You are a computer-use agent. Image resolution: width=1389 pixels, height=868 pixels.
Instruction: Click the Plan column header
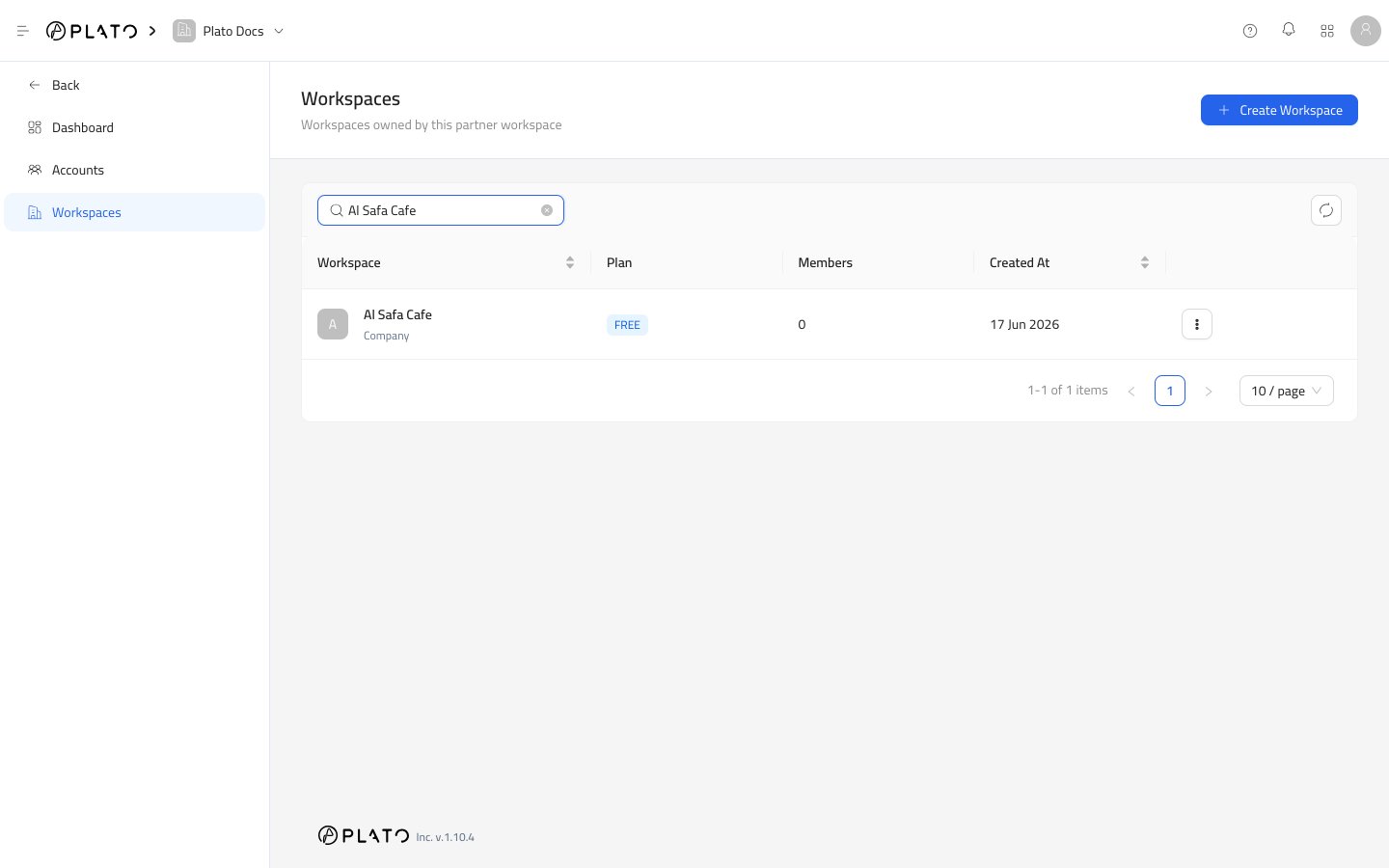click(619, 262)
